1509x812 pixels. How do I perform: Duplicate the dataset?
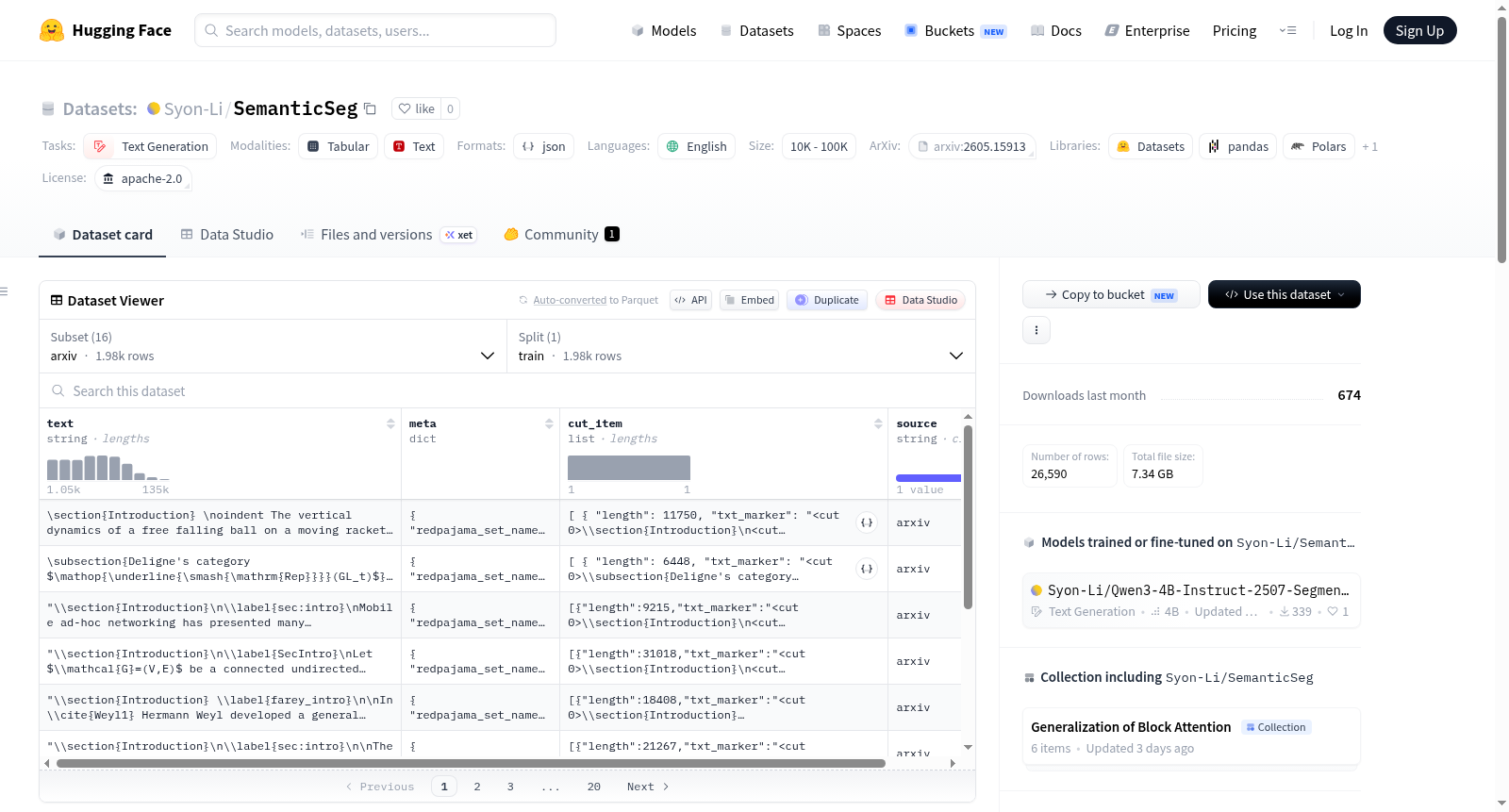coord(827,300)
